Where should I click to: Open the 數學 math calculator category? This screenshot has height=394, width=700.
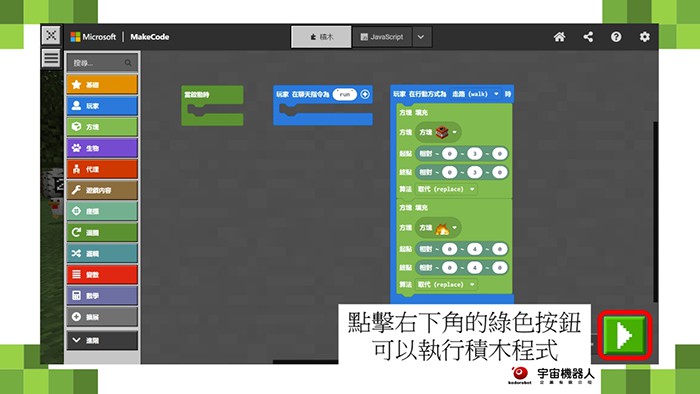pos(102,295)
